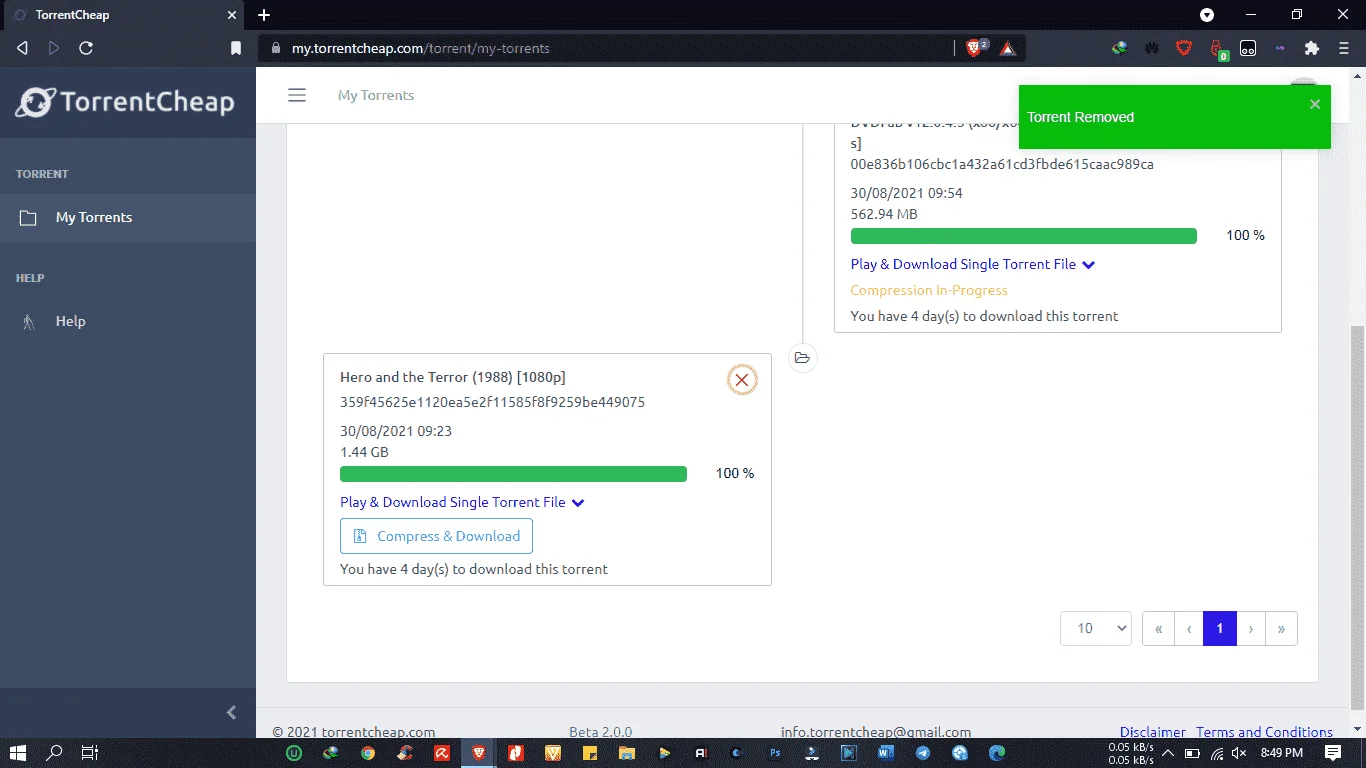Close the TorrentCheap browser tab
This screenshot has height=768, width=1366.
point(232,15)
